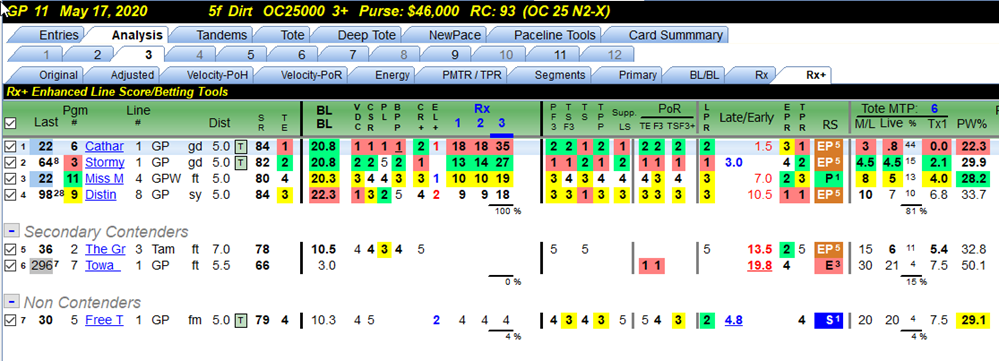Uncheck the Miss M row checkbox
This screenshot has width=999, height=361.
(10, 178)
